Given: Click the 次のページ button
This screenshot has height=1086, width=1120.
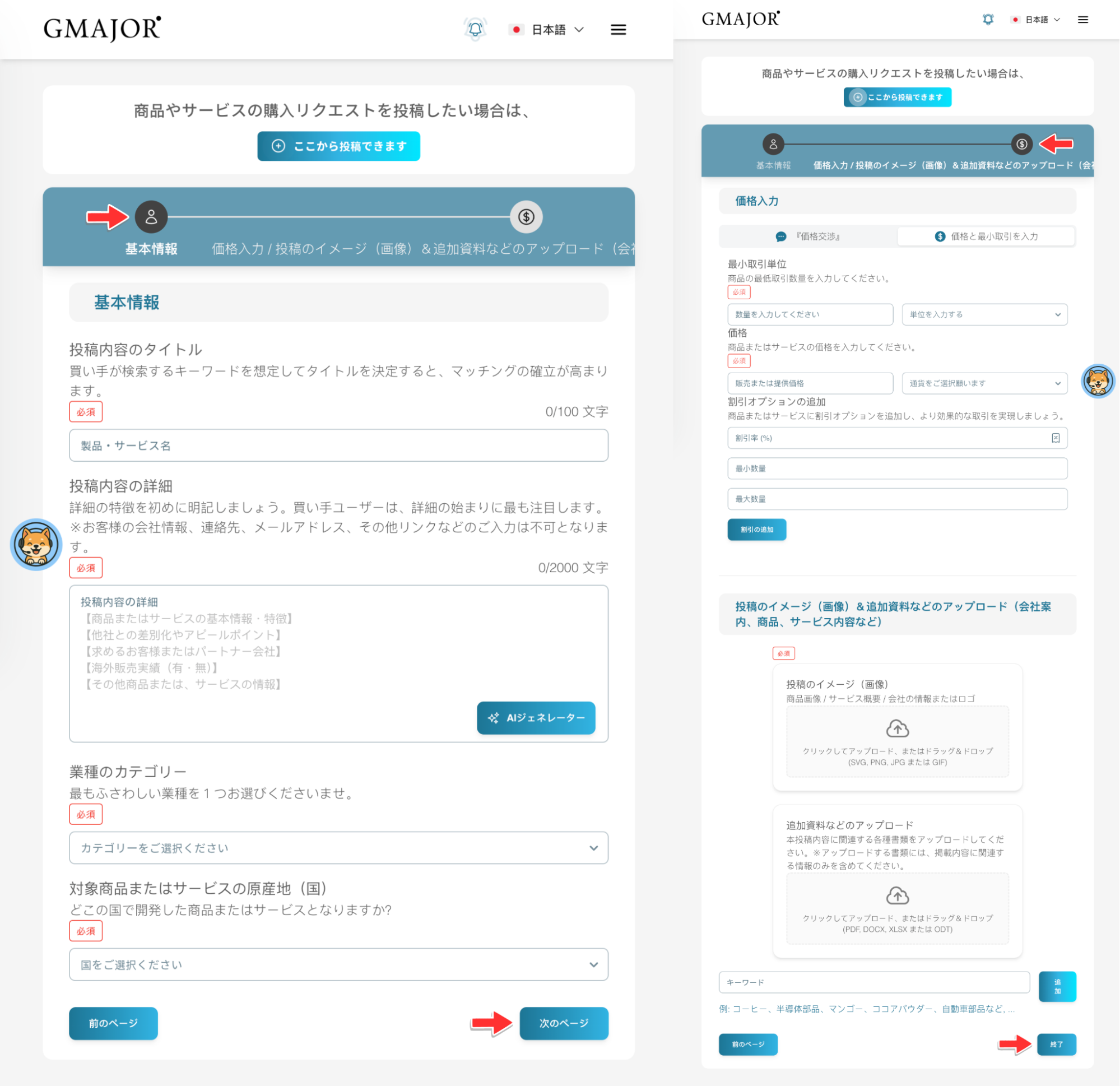Looking at the screenshot, I should [564, 1023].
